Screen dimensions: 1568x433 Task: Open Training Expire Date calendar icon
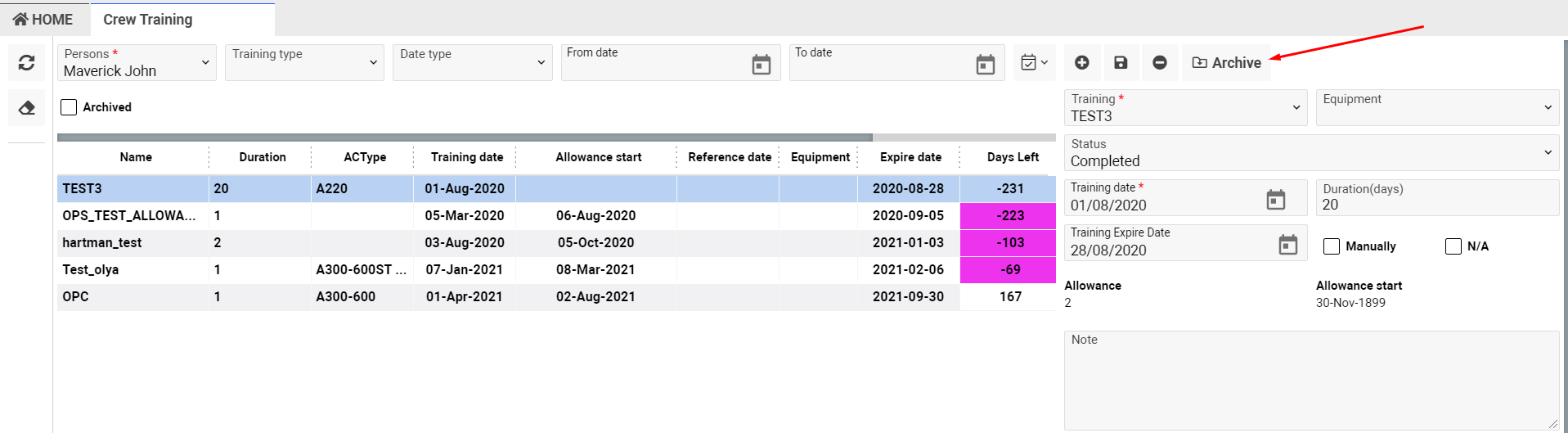click(x=1287, y=244)
